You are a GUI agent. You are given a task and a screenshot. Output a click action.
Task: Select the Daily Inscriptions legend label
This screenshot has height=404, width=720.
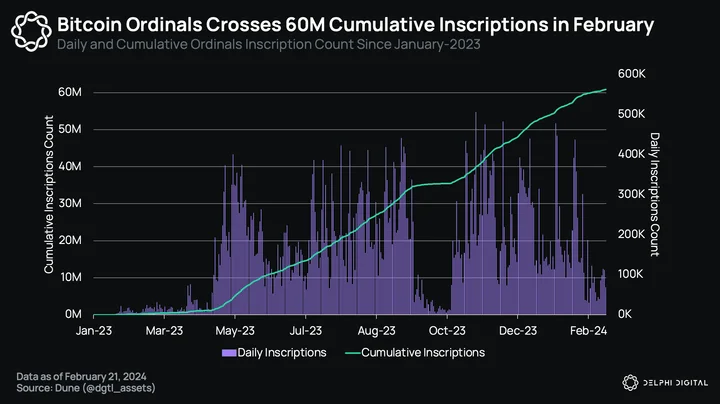coord(282,353)
